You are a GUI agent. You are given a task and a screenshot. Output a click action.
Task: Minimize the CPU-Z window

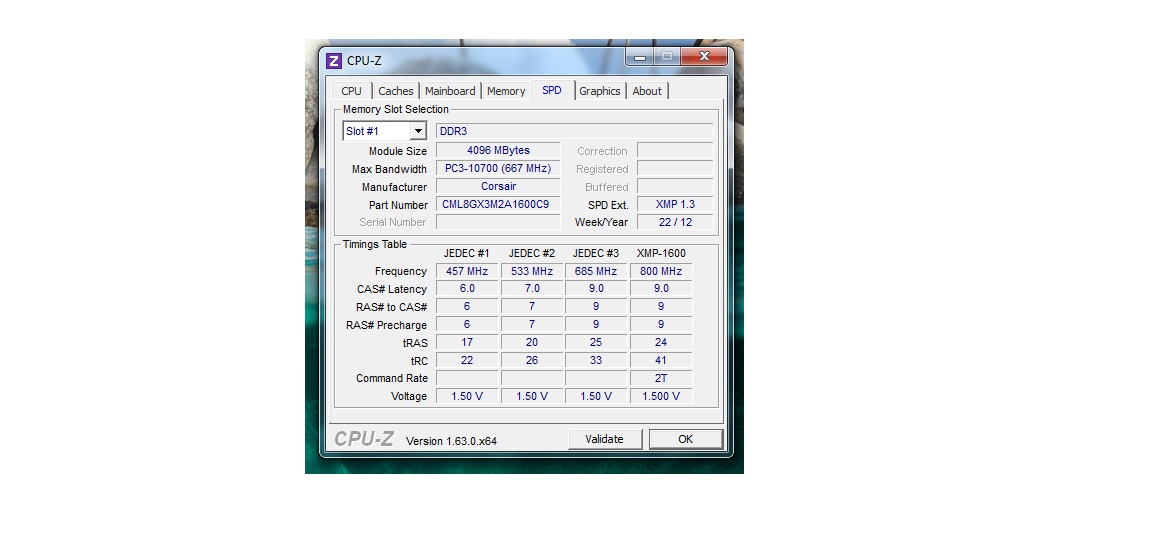click(641, 57)
